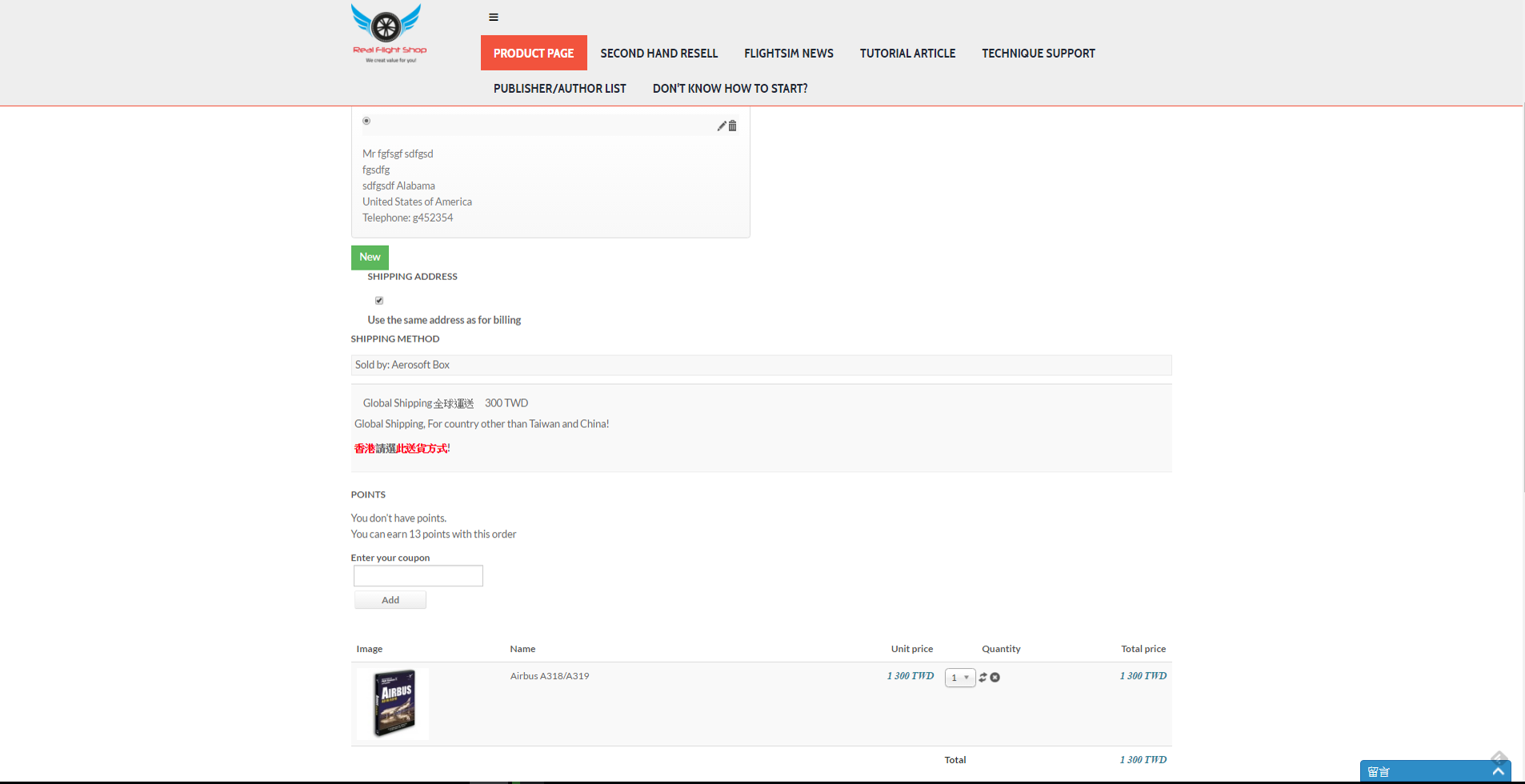Open DON'T KNOW HOW TO START?
The width and height of the screenshot is (1525, 784).
tap(730, 88)
